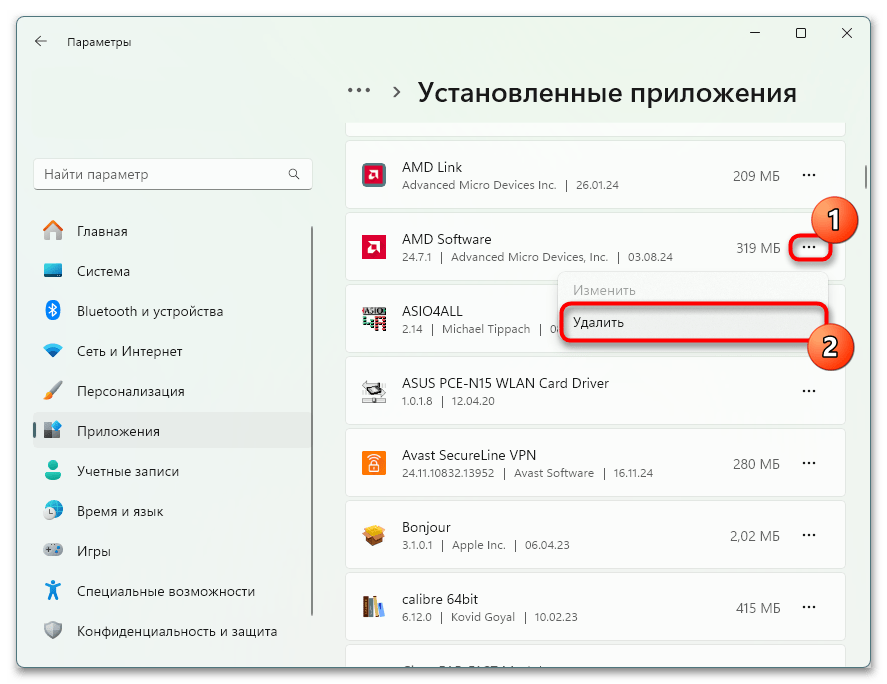
Task: Click the app list vertical scrollbar
Action: (x=866, y=177)
